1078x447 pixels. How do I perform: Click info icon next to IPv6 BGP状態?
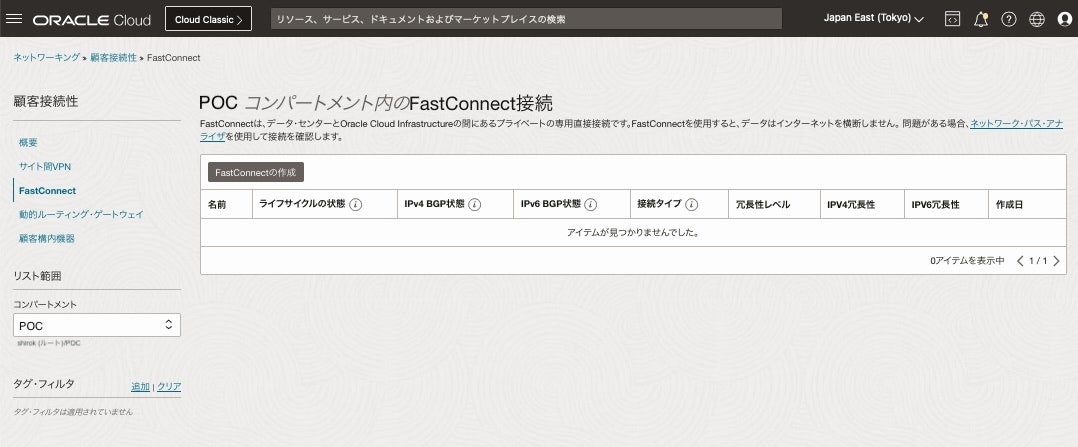(591, 204)
